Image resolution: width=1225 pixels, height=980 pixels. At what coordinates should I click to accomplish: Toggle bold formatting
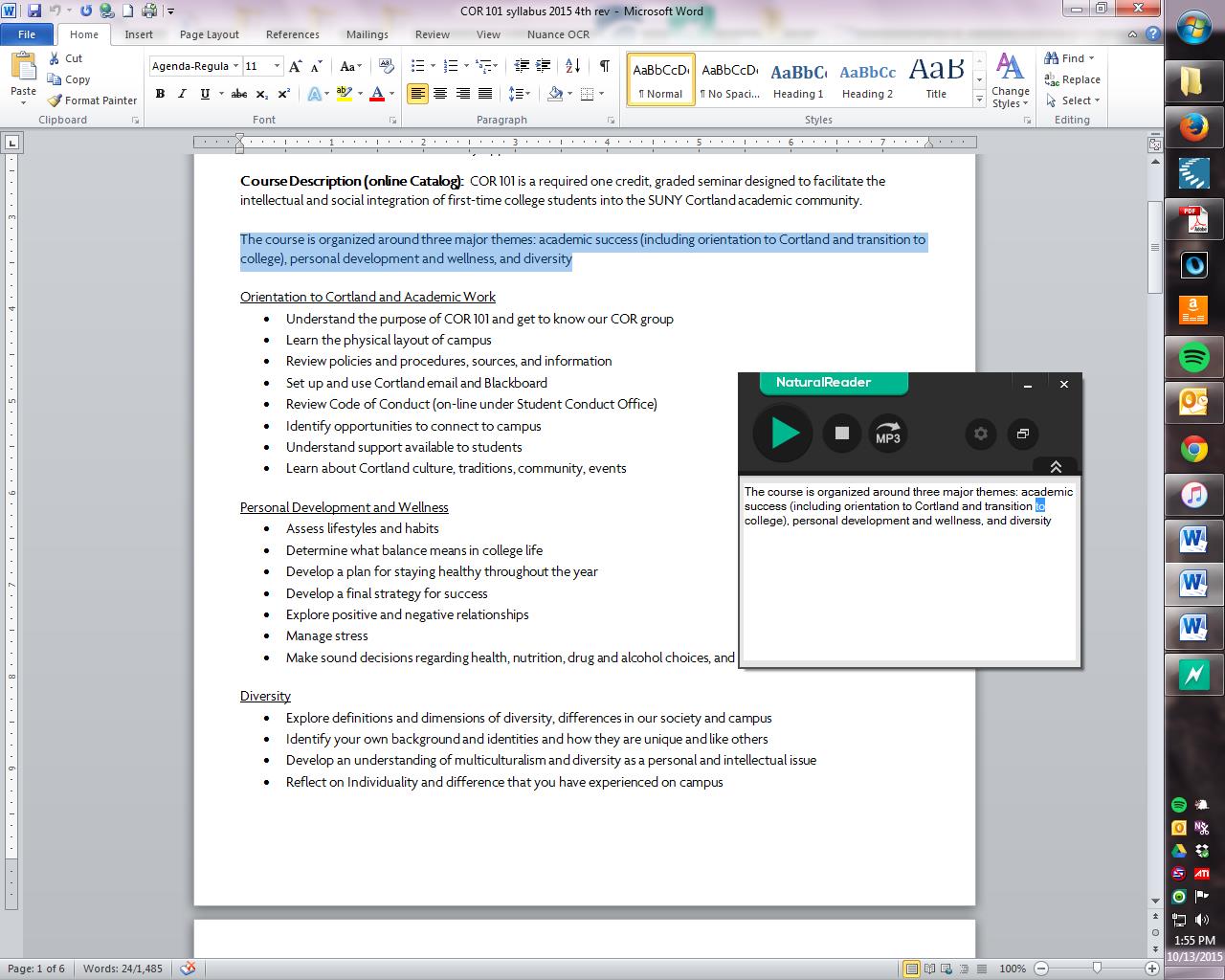tap(160, 94)
